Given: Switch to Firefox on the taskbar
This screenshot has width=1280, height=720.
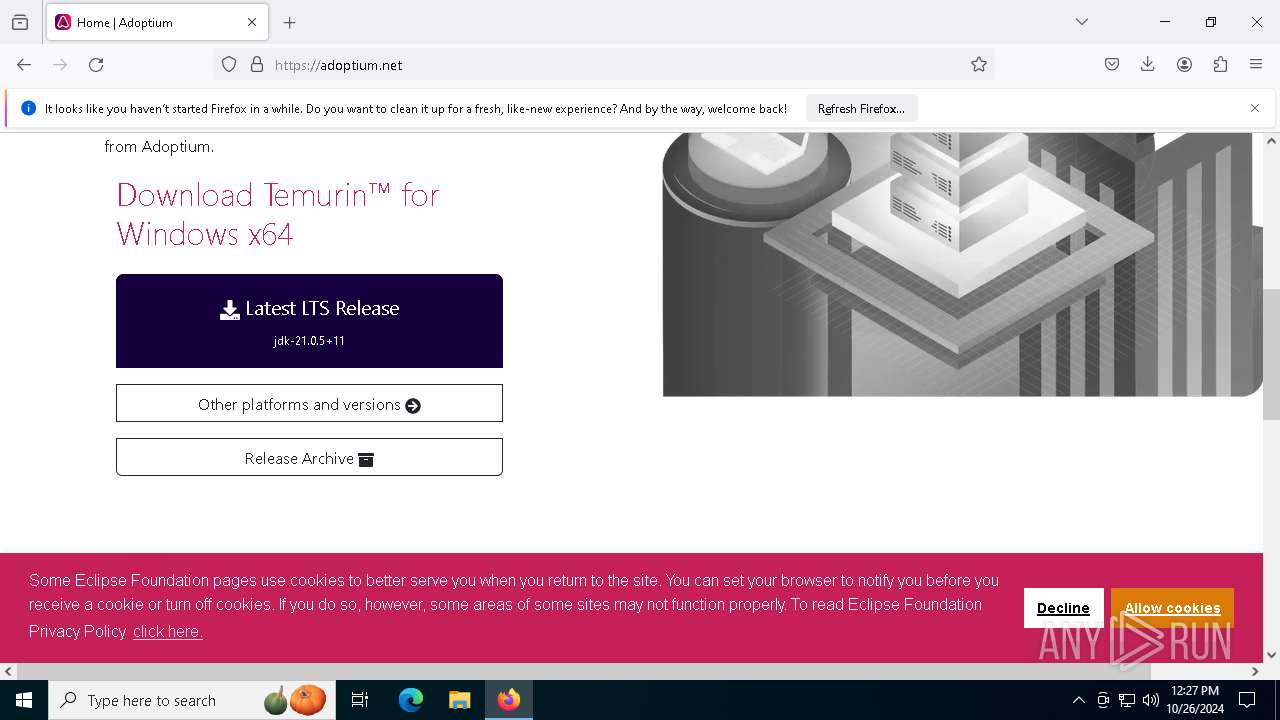Looking at the screenshot, I should click(x=509, y=700).
